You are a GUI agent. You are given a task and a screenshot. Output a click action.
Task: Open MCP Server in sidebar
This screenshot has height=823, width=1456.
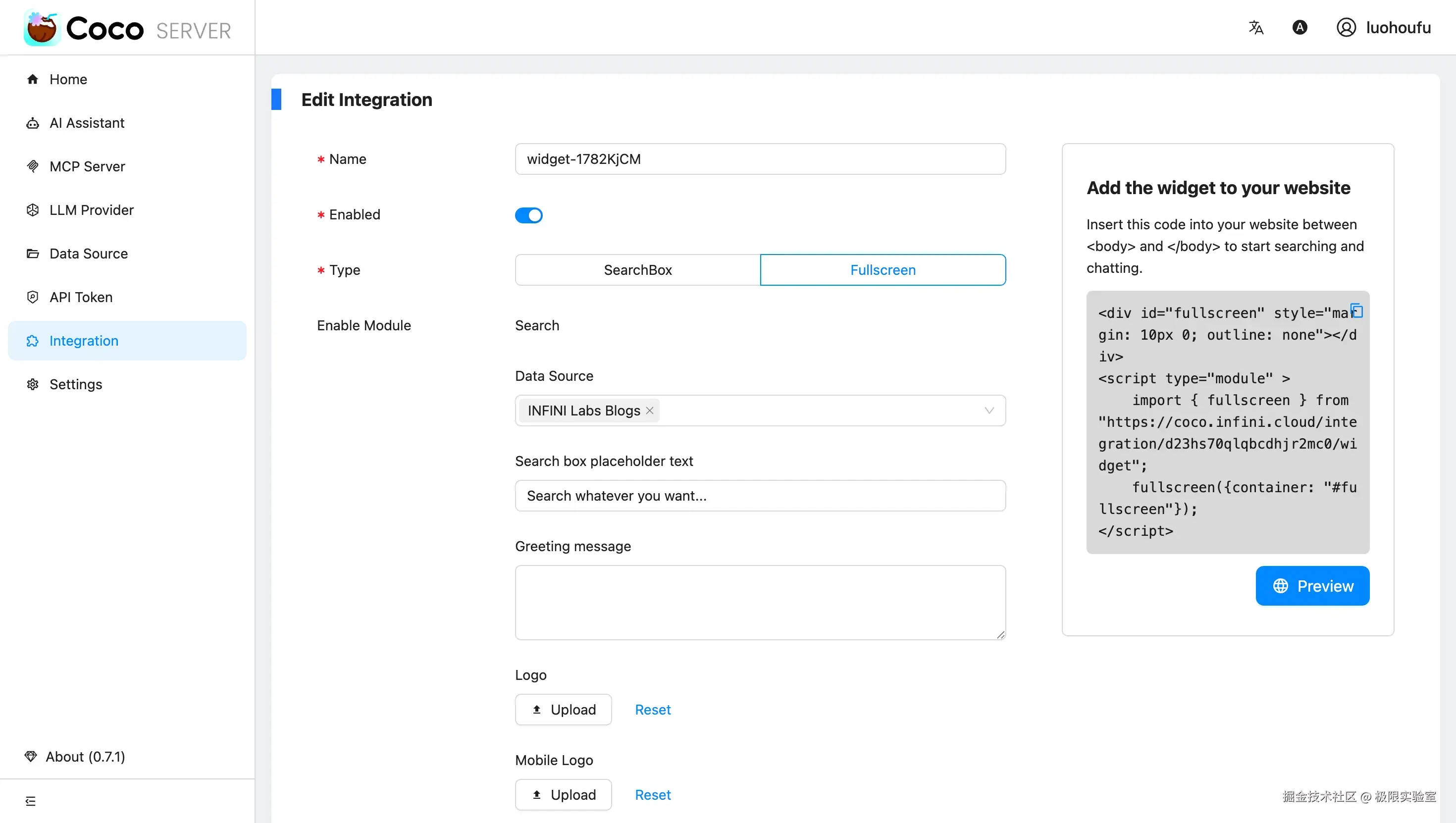tap(87, 166)
